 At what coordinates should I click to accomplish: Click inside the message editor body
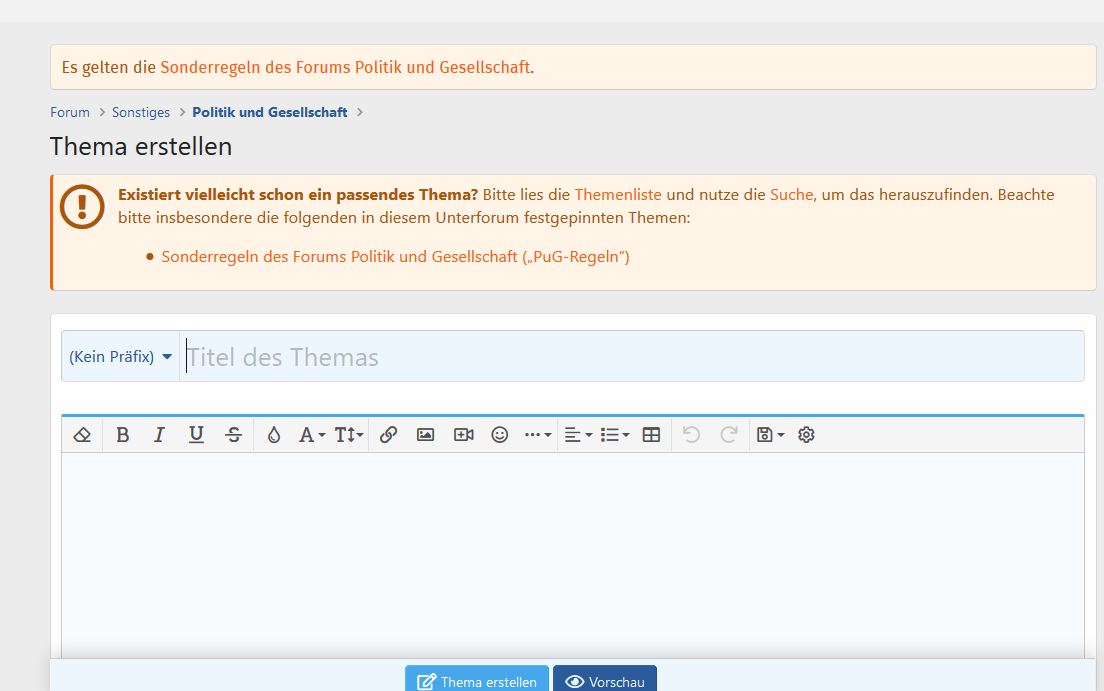pyautogui.click(x=572, y=555)
